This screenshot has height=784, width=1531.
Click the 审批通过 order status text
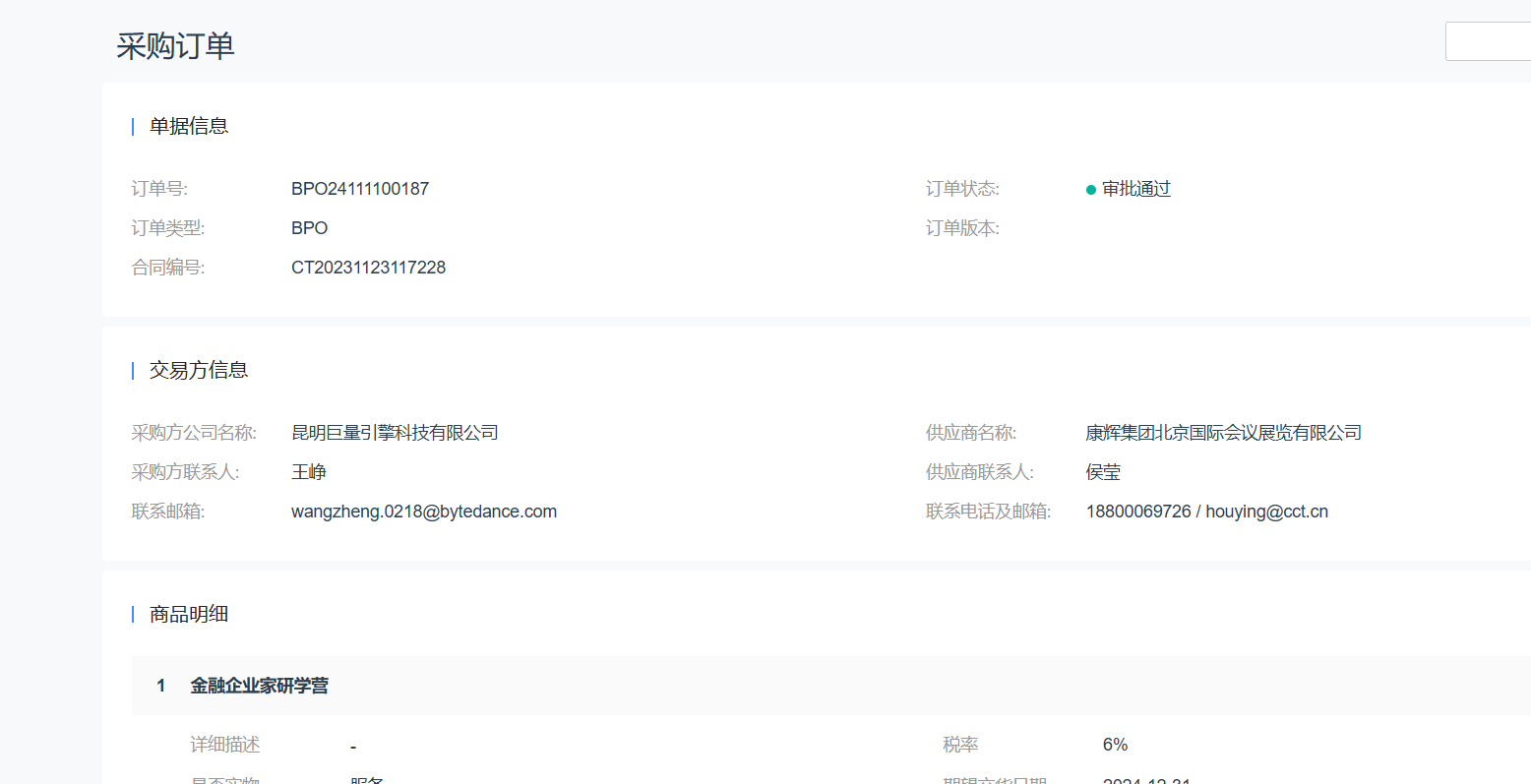[x=1135, y=189]
